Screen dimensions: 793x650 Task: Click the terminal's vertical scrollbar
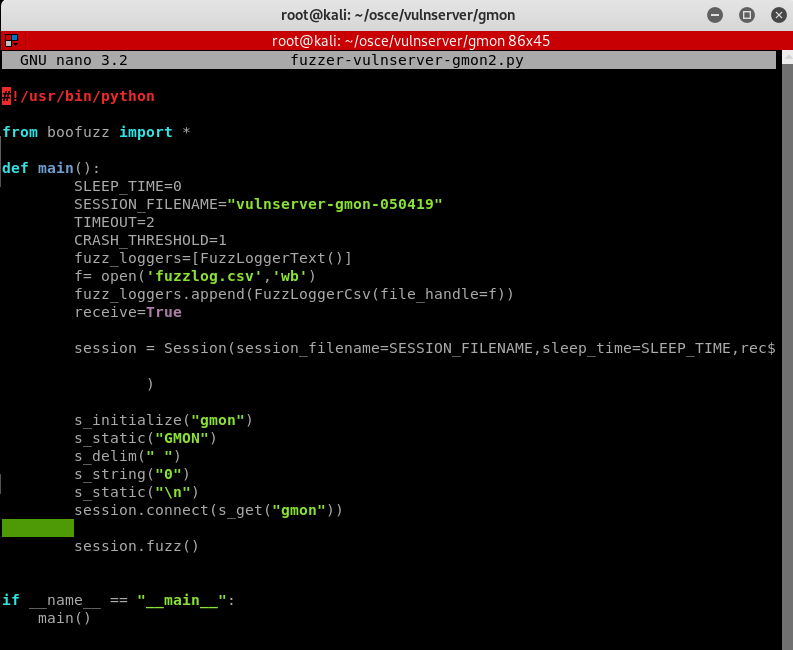pyautogui.click(x=787, y=349)
